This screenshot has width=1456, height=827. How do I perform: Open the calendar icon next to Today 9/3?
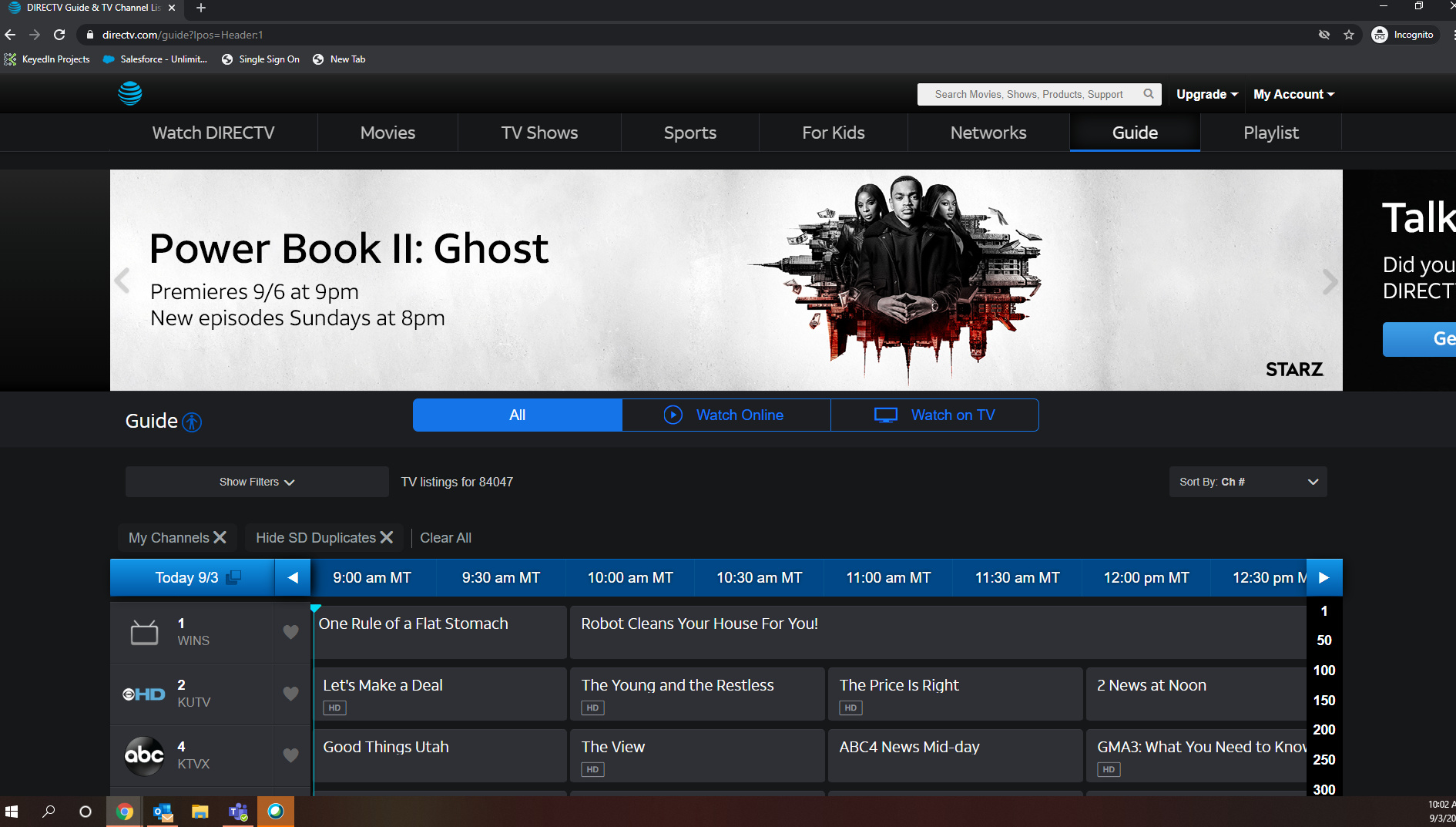tap(233, 577)
